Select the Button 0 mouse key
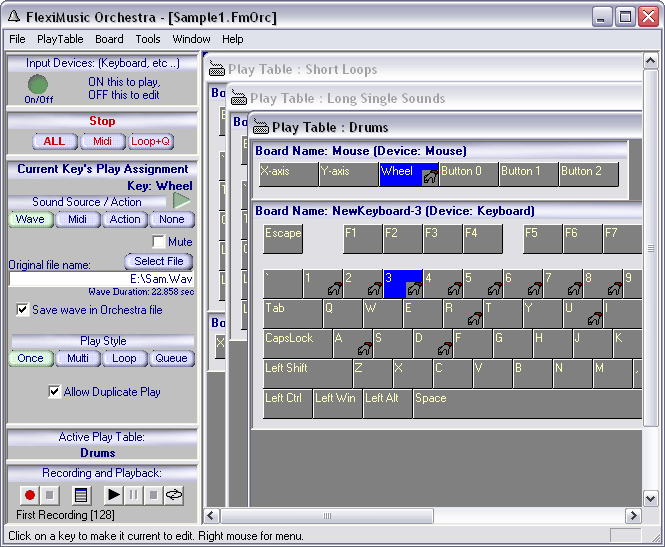Viewport: 665px width, 547px height. [469, 174]
